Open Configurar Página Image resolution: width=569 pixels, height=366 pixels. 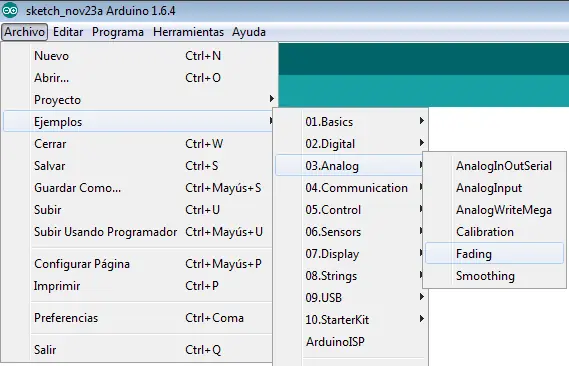coord(138,264)
